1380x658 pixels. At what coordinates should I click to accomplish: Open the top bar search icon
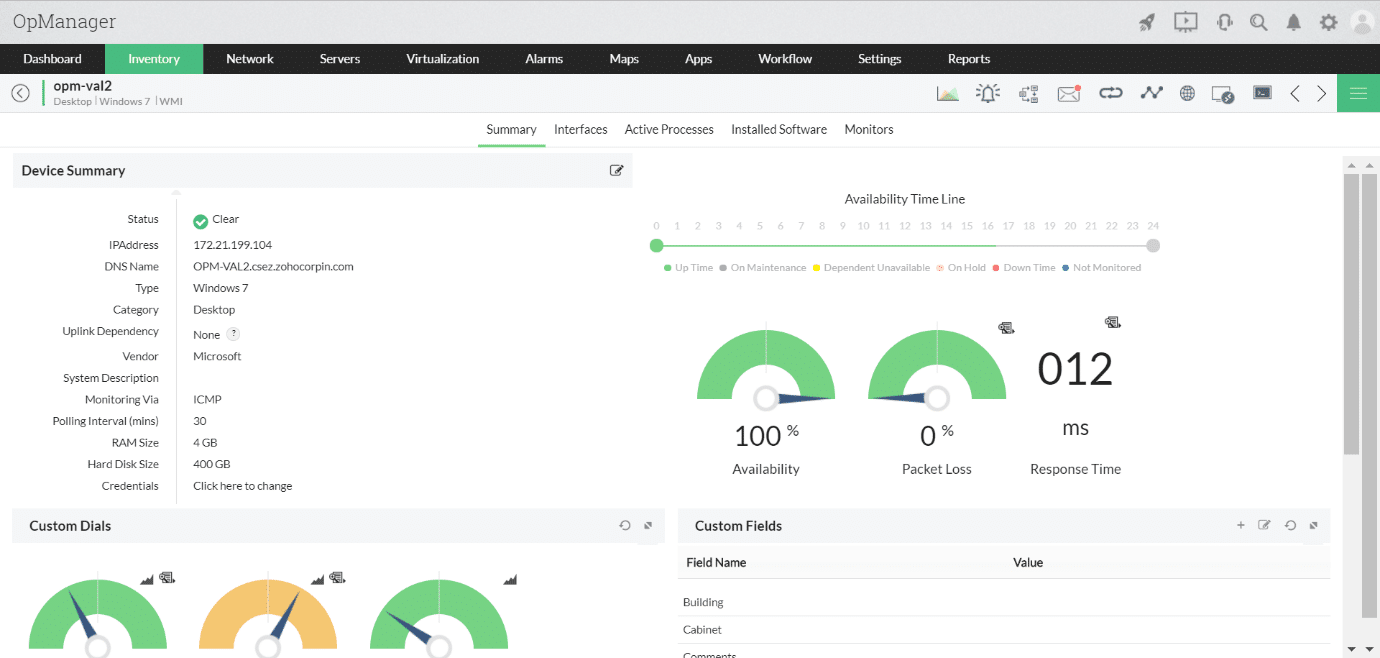pyautogui.click(x=1258, y=21)
